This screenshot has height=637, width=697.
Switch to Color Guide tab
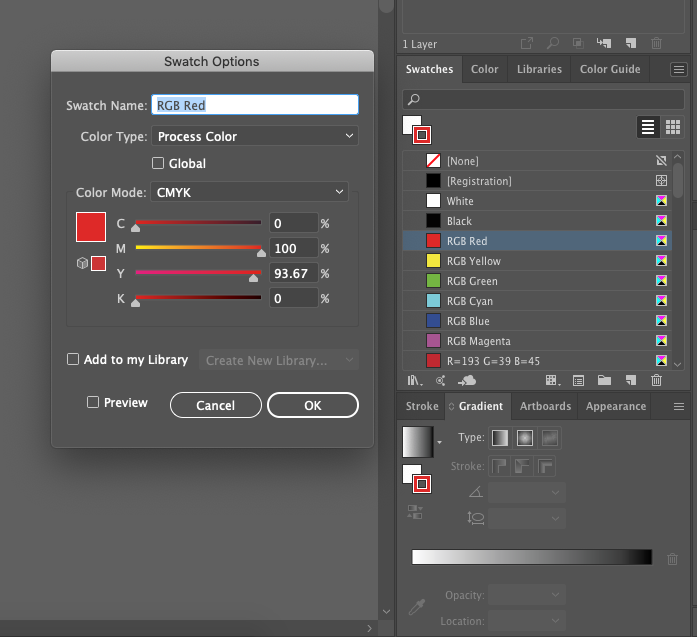[610, 69]
